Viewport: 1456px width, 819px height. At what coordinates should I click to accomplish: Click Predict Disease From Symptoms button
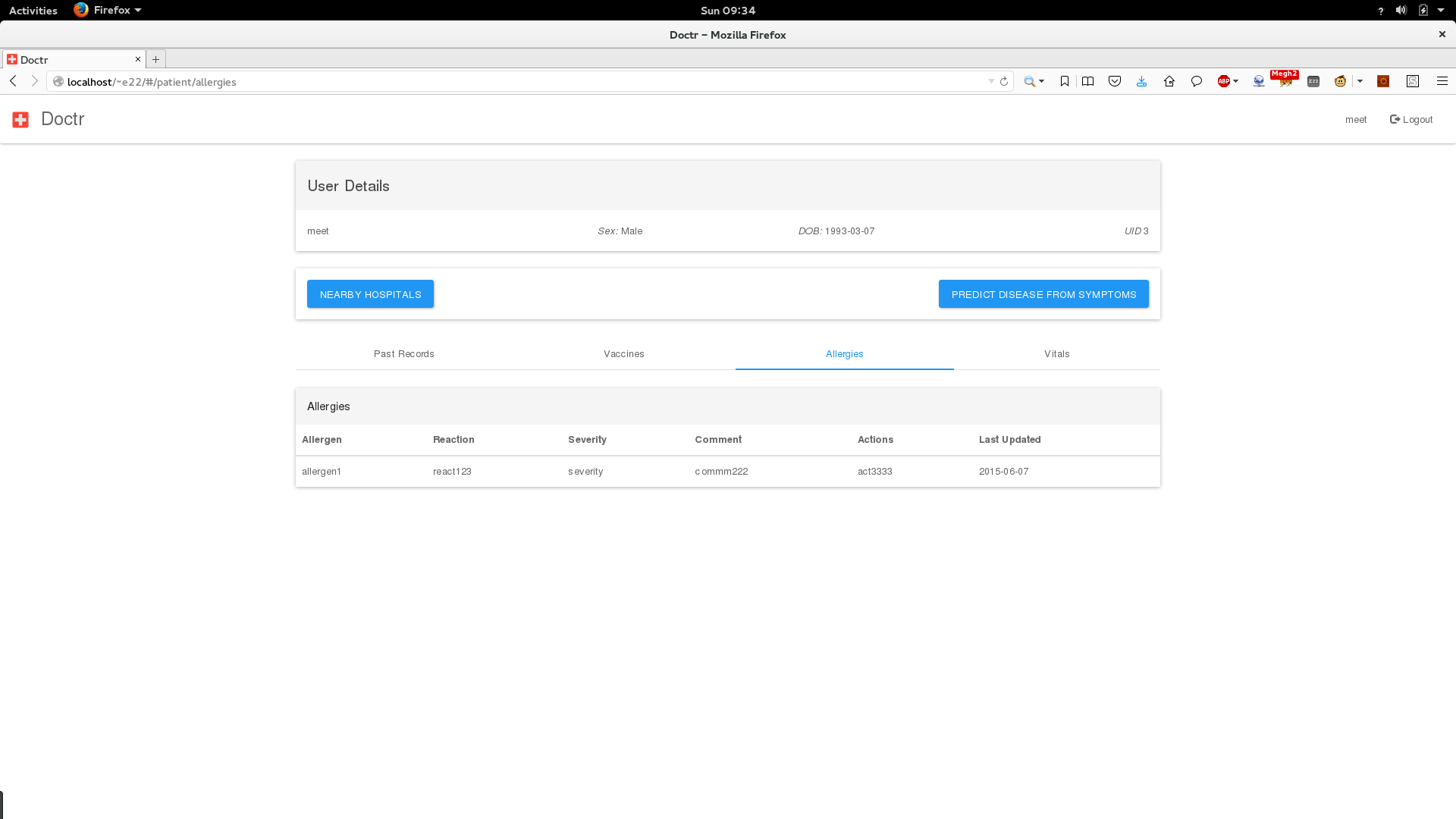coord(1043,294)
